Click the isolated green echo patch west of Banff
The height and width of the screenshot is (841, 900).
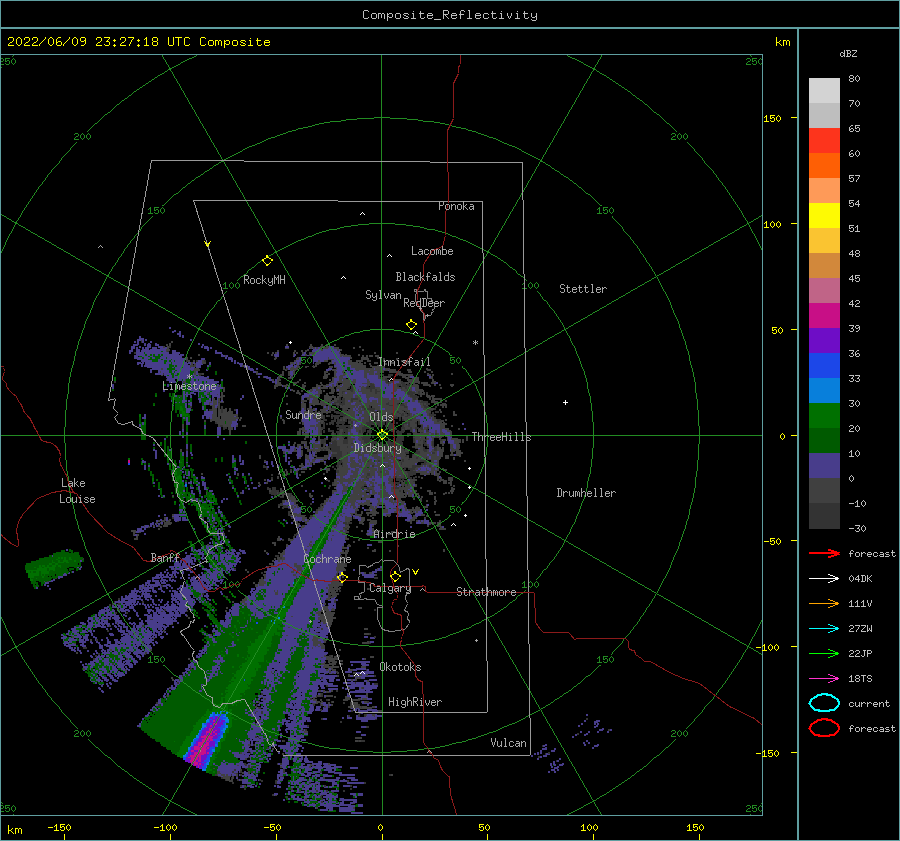tap(53, 567)
